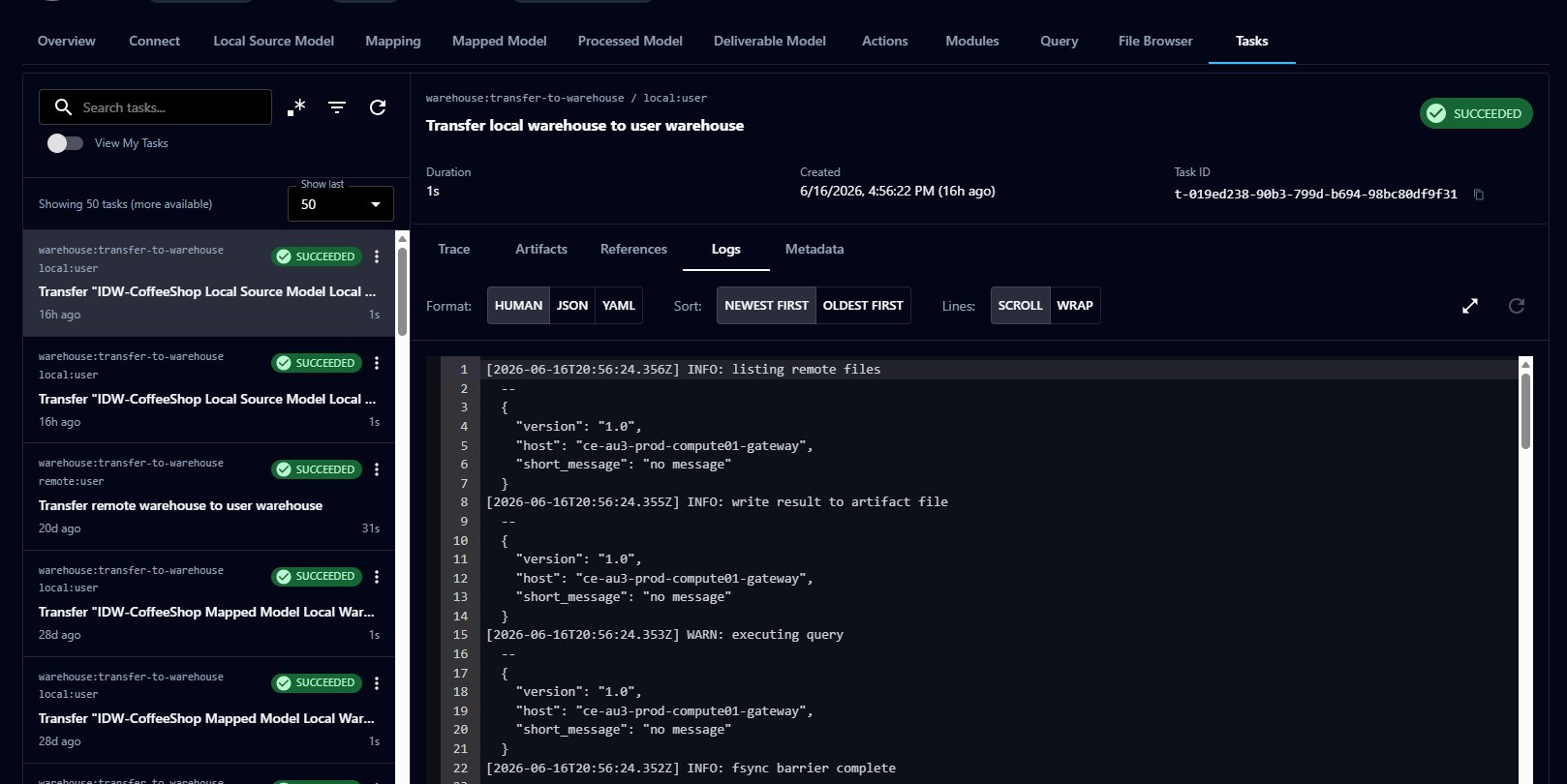The width and height of the screenshot is (1567, 784).
Task: Click the local:user breadcrumb in task header
Action: tap(675, 98)
